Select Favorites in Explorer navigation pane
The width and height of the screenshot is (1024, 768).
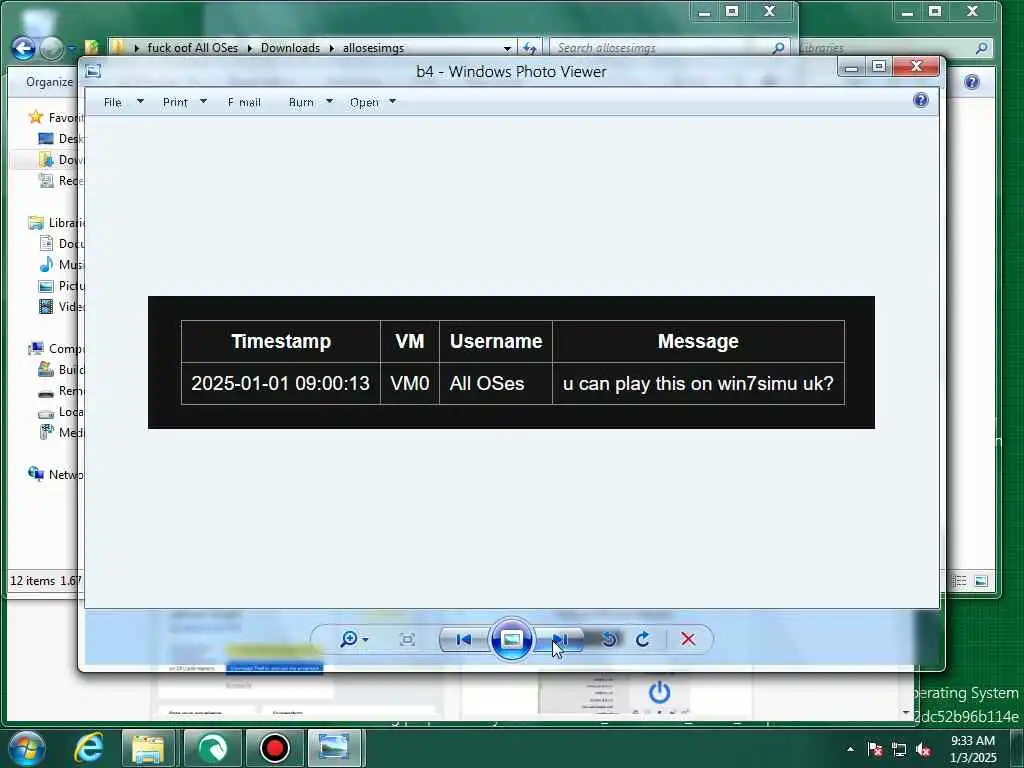coord(56,118)
